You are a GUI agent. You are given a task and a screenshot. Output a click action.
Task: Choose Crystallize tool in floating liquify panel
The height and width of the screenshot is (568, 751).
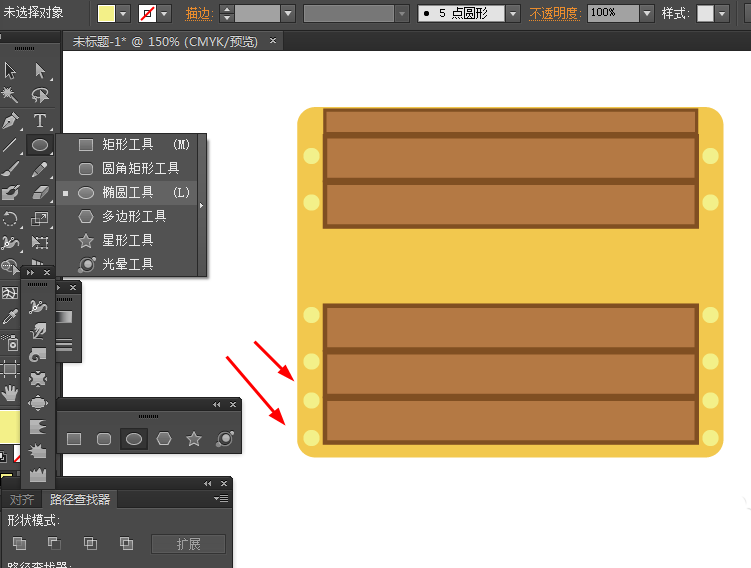pos(38,451)
